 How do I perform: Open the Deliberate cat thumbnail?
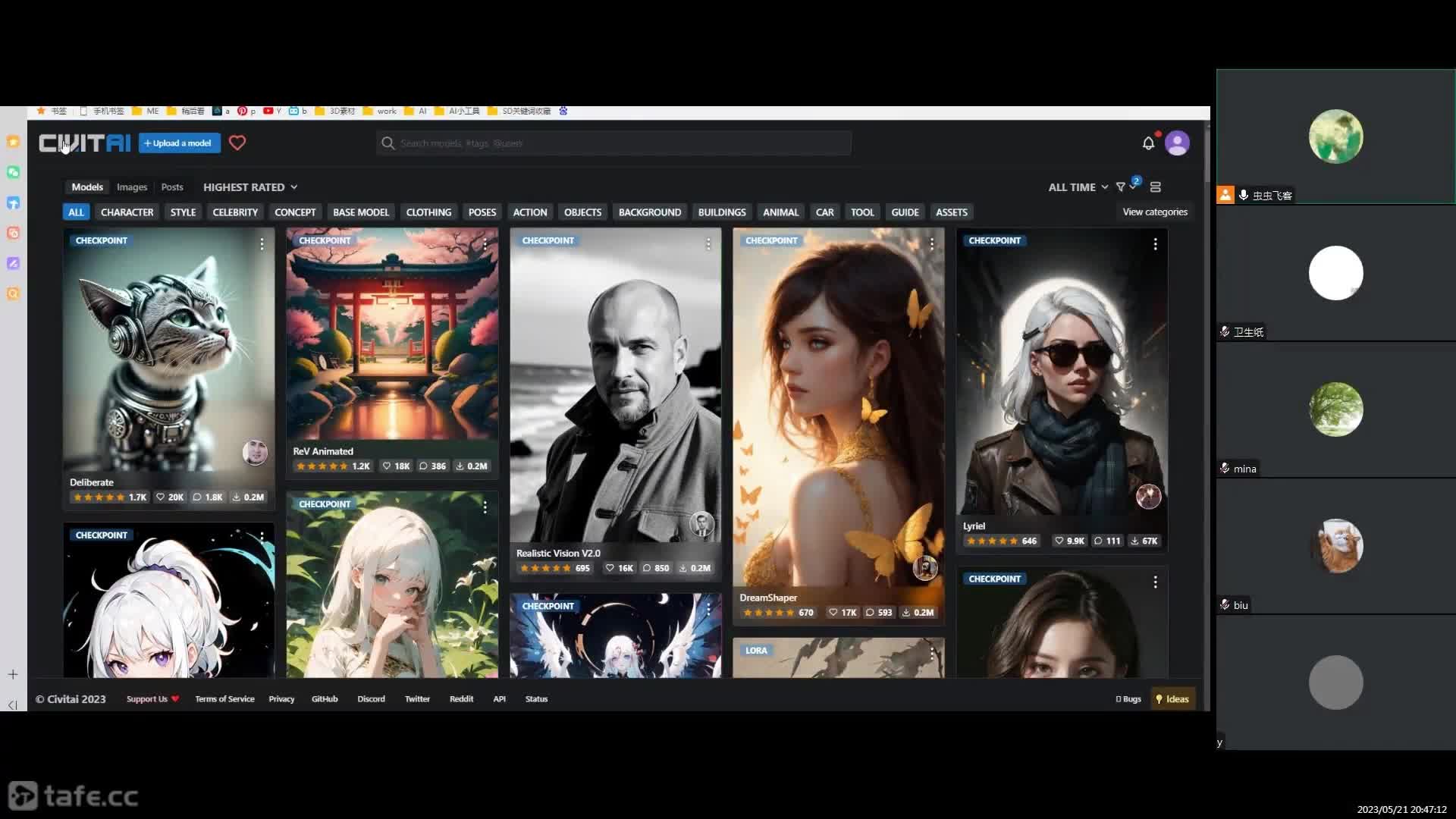pos(168,349)
